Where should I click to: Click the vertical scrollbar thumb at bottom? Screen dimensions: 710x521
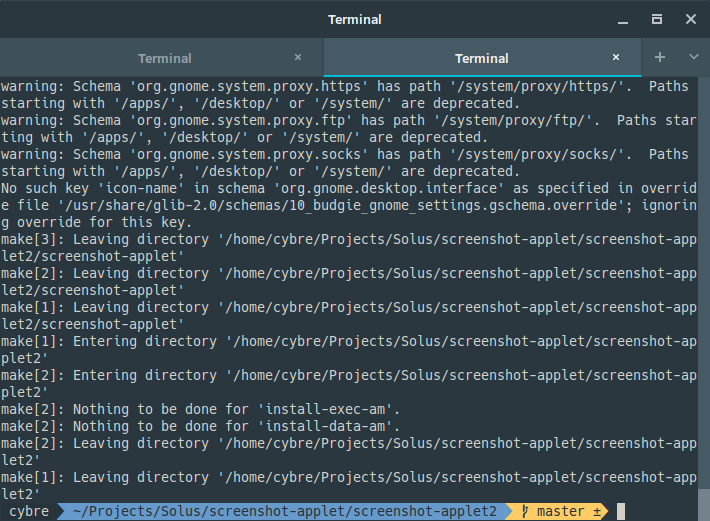[704, 505]
